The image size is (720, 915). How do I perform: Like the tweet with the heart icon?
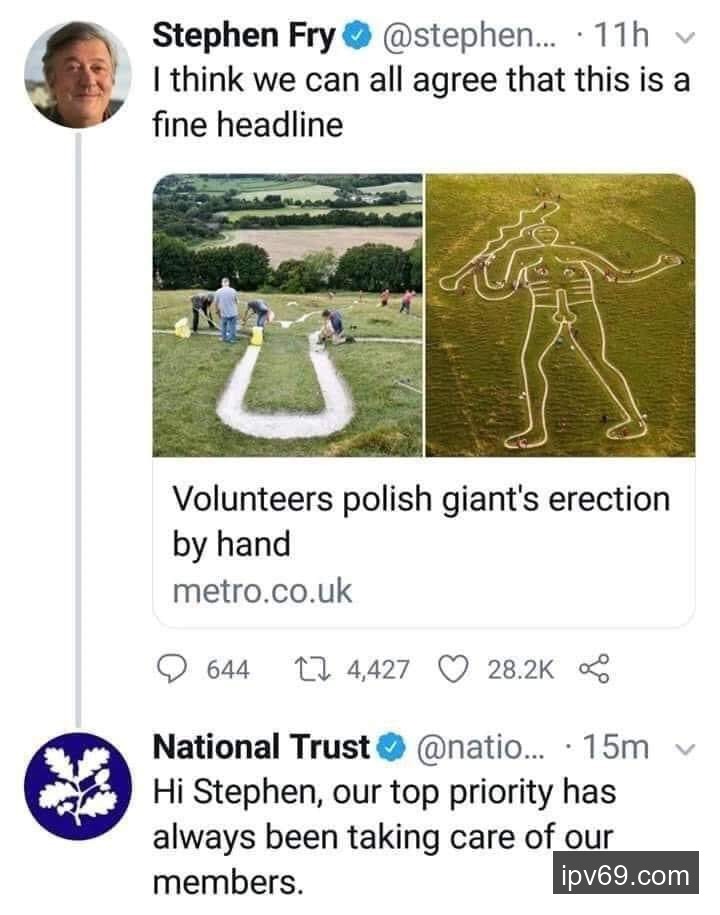coord(455,669)
